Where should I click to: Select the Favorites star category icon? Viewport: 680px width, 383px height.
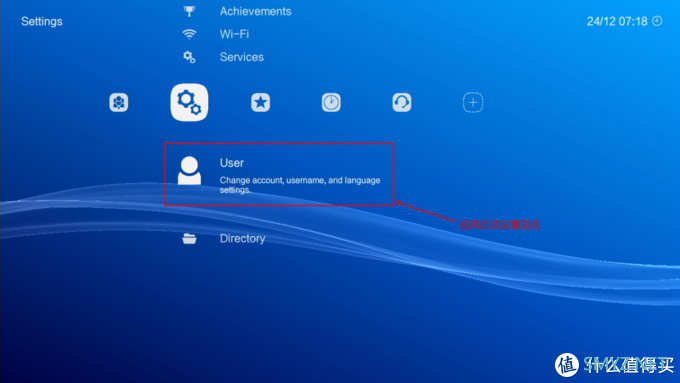pyautogui.click(x=260, y=102)
